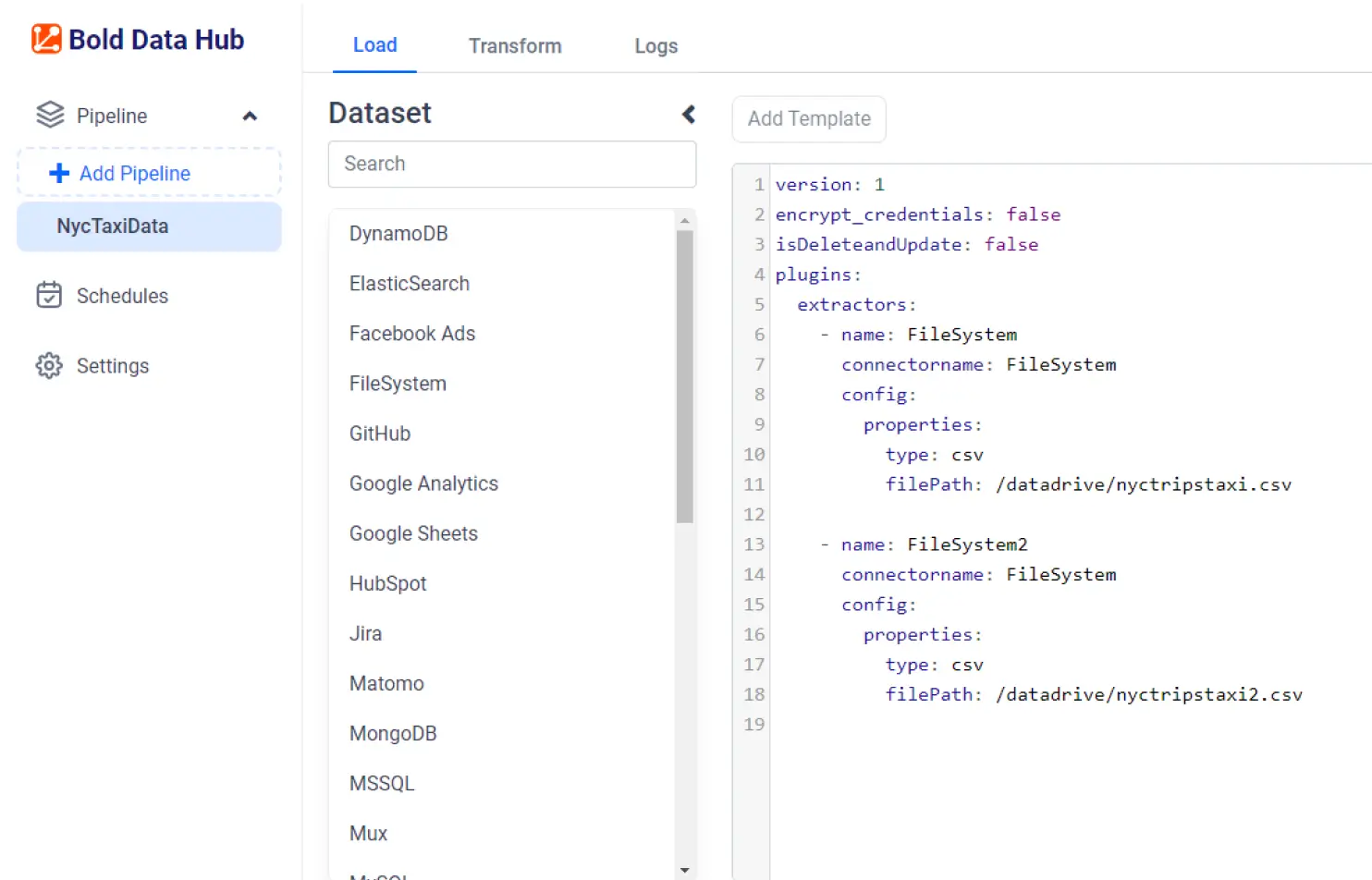Click the dataset list scrollbar thumb

684,377
